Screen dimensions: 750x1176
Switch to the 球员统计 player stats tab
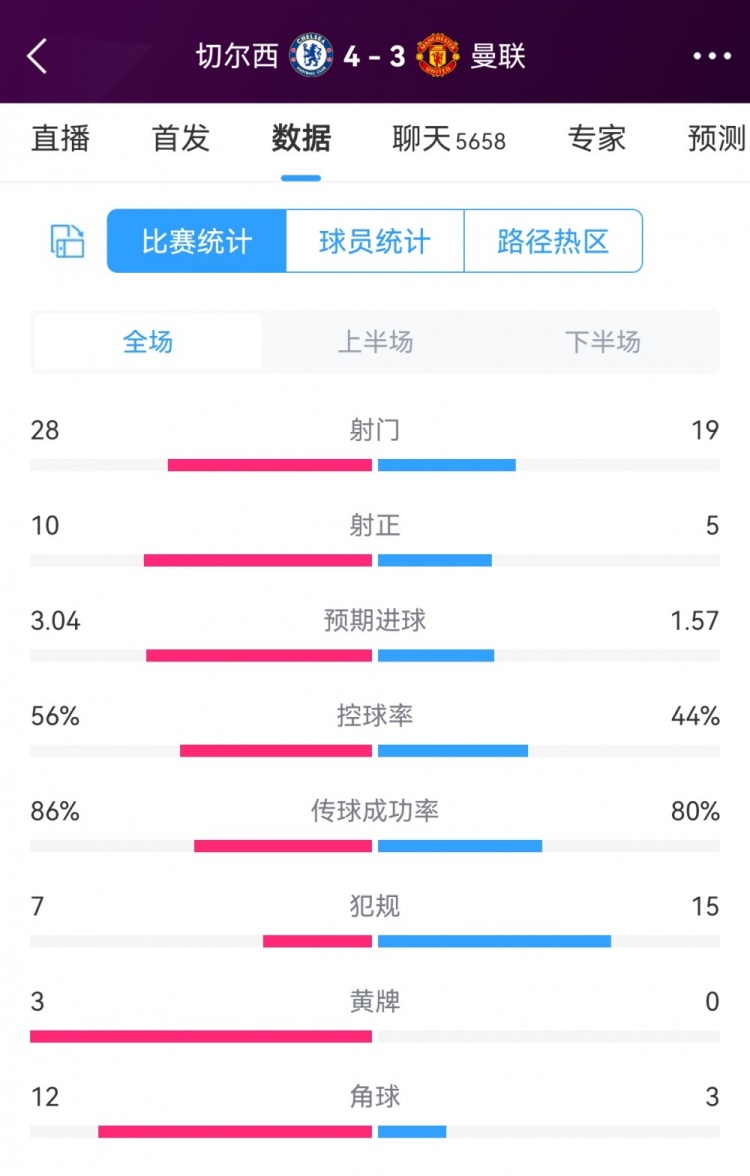coord(373,241)
